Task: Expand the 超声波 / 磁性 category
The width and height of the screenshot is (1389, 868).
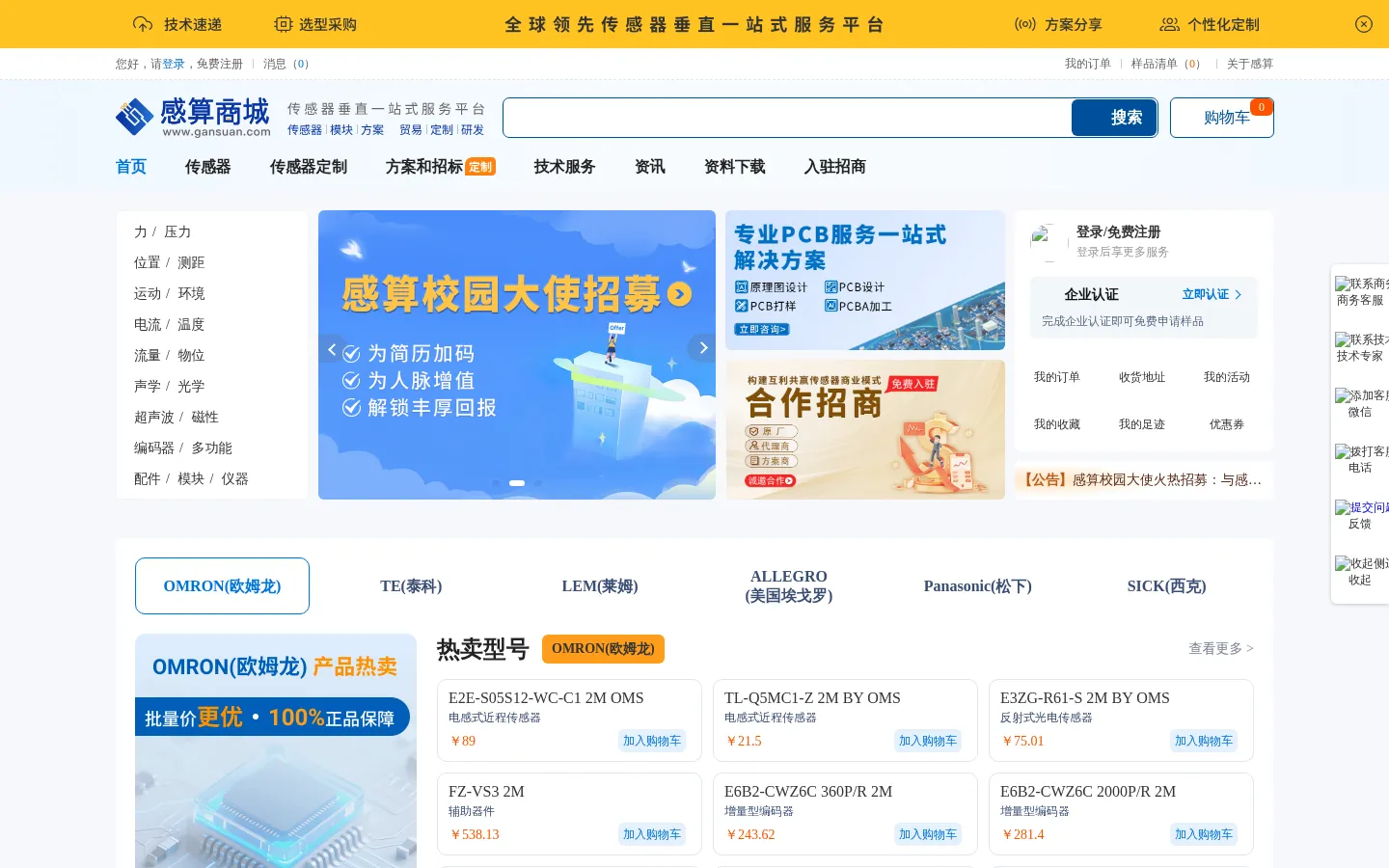Action: click(177, 417)
